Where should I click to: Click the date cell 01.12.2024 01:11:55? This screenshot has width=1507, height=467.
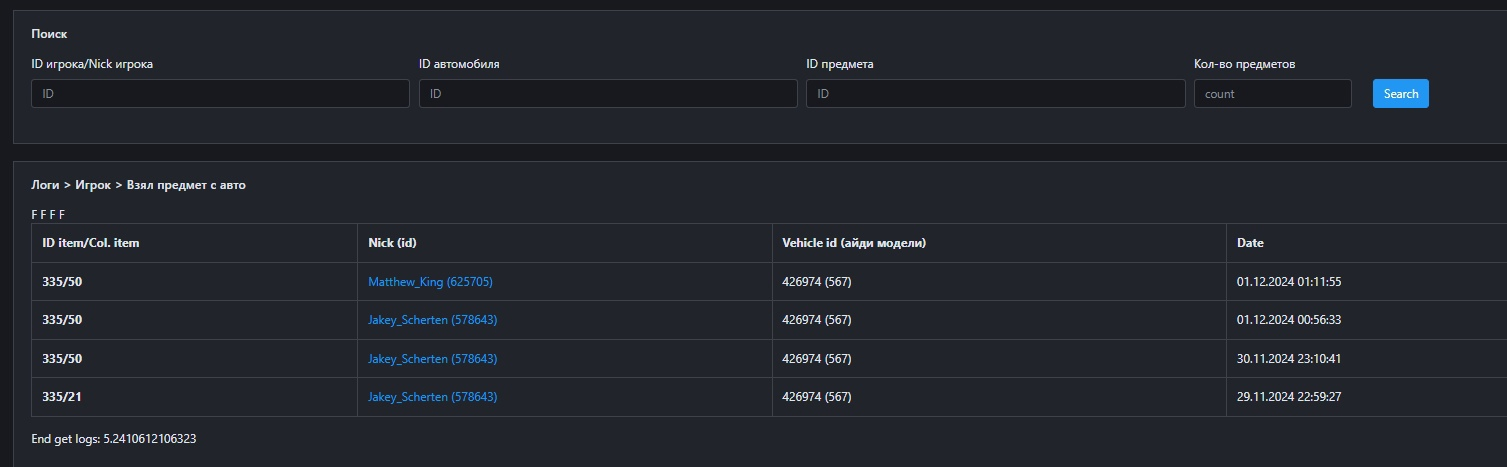[1288, 282]
